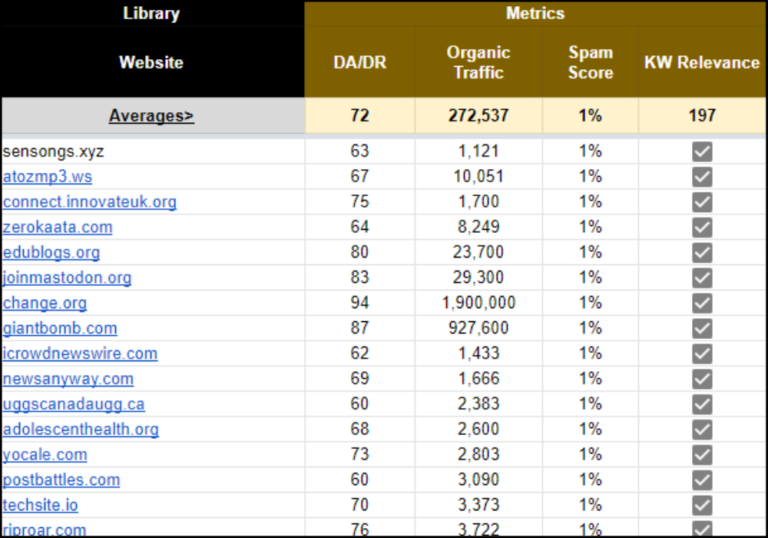This screenshot has width=768, height=538.
Task: Toggle checkbox in the giantbomb.com row
Action: coord(702,328)
